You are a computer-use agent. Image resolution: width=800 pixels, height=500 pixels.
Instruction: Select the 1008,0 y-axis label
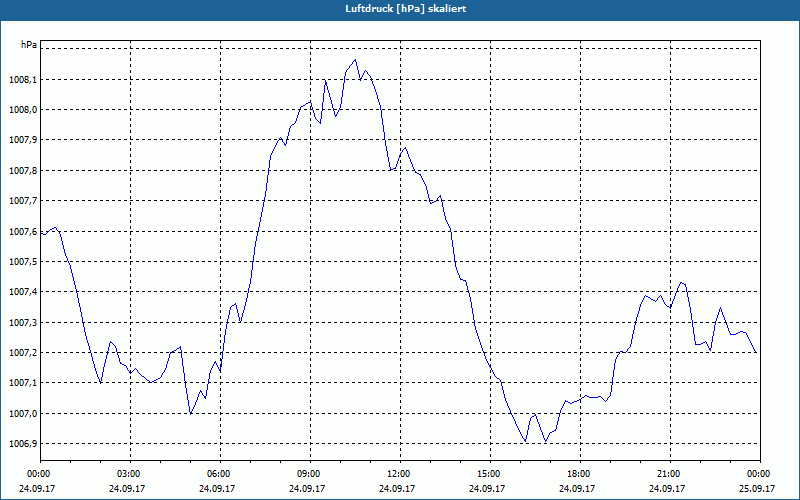pos(23,110)
